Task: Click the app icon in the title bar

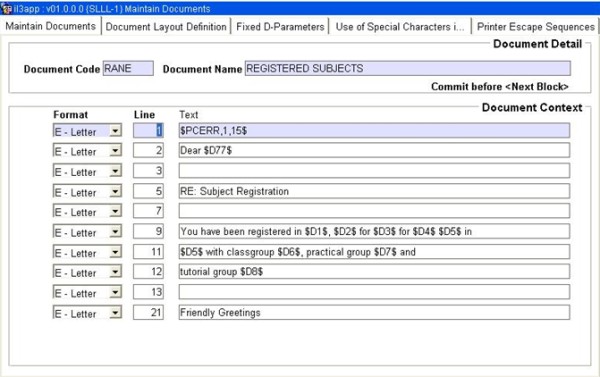Action: pos(7,8)
